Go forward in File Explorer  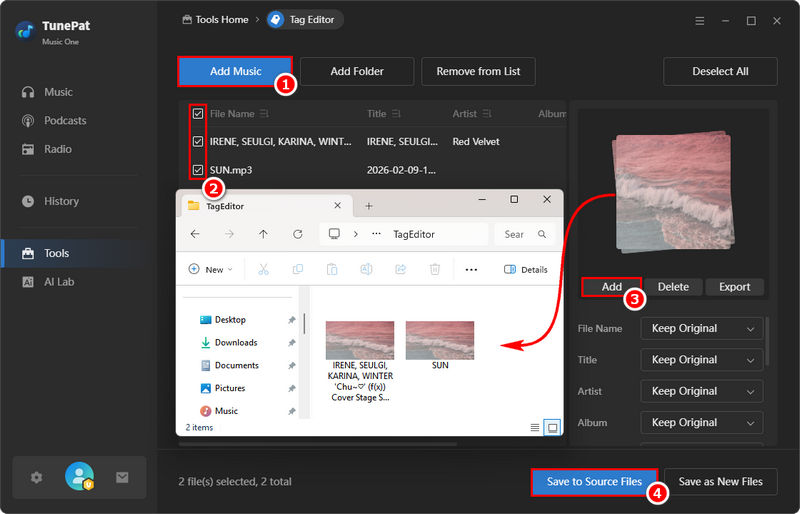point(229,234)
